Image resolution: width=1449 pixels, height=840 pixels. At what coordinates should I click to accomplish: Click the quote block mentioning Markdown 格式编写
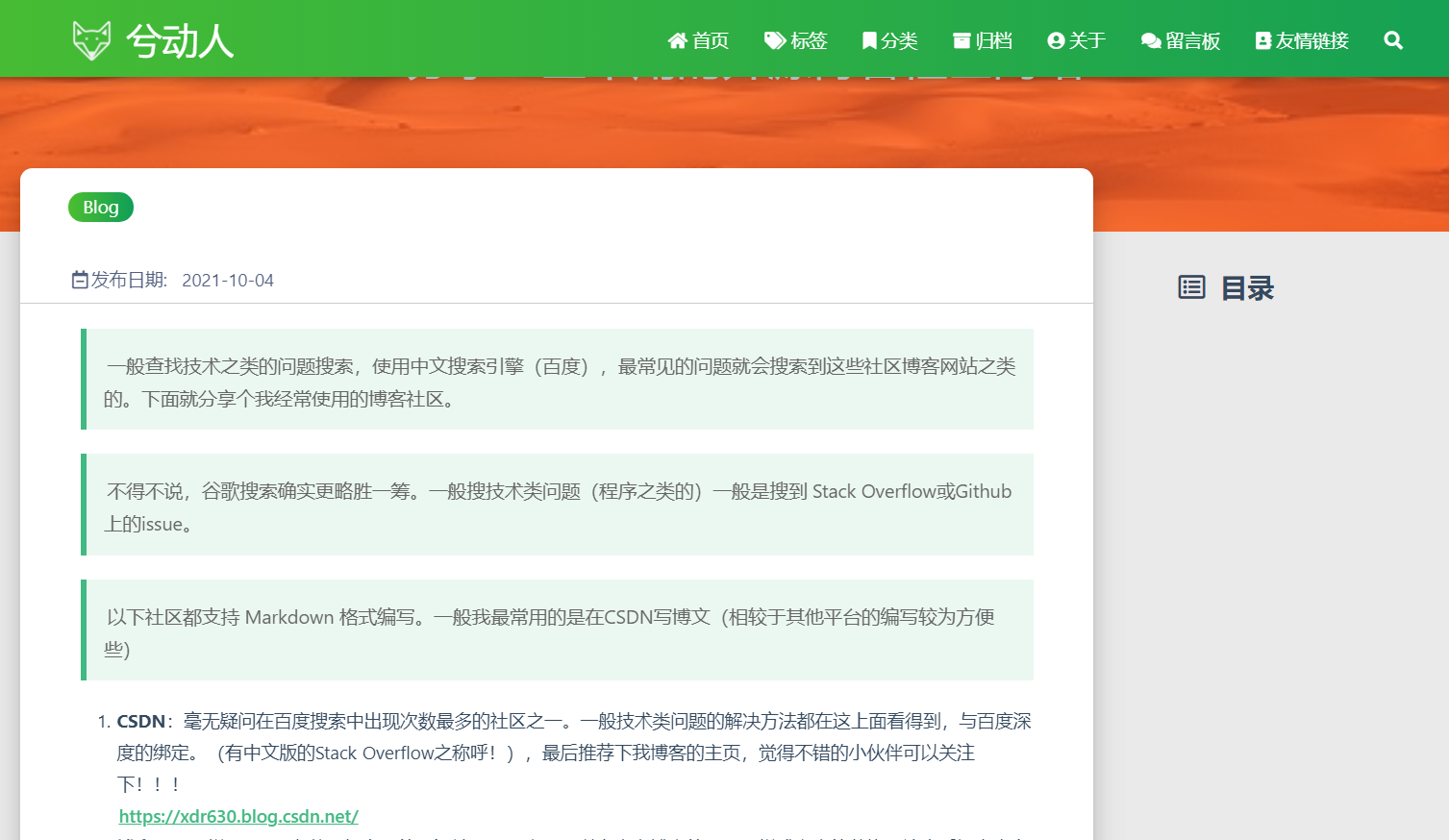point(557,630)
